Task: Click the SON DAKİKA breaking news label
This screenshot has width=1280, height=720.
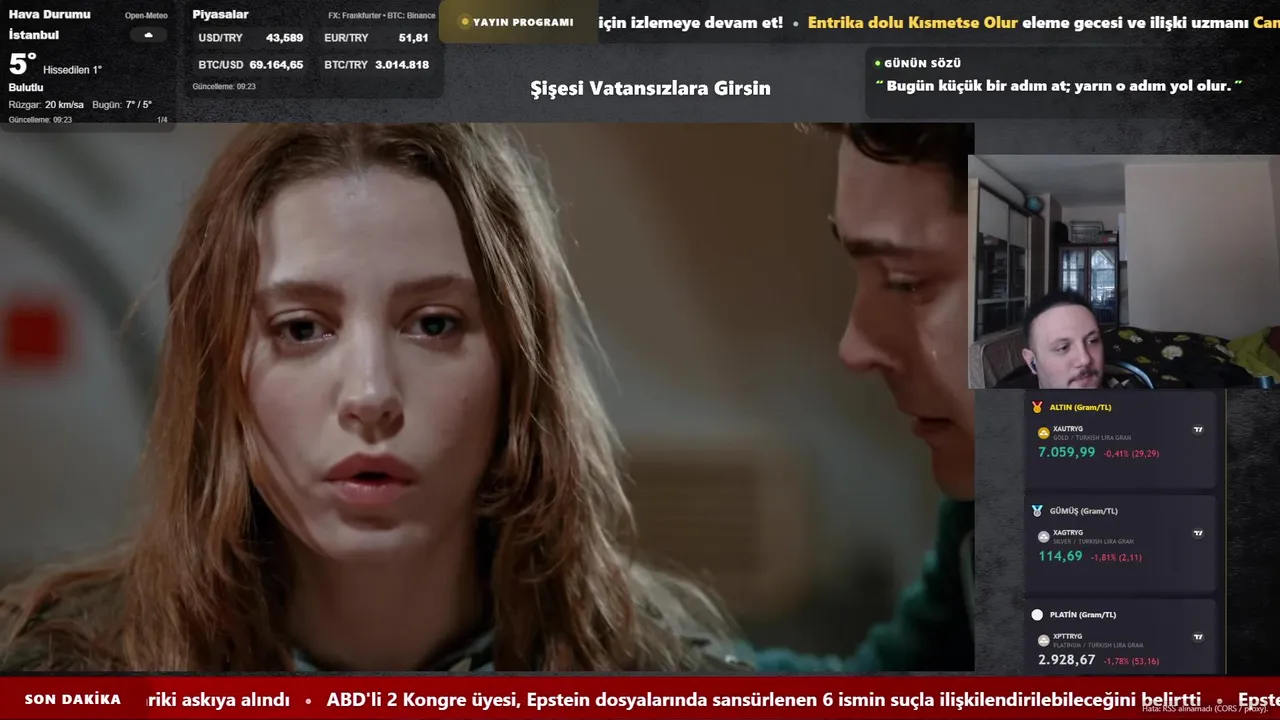Action: (x=73, y=699)
